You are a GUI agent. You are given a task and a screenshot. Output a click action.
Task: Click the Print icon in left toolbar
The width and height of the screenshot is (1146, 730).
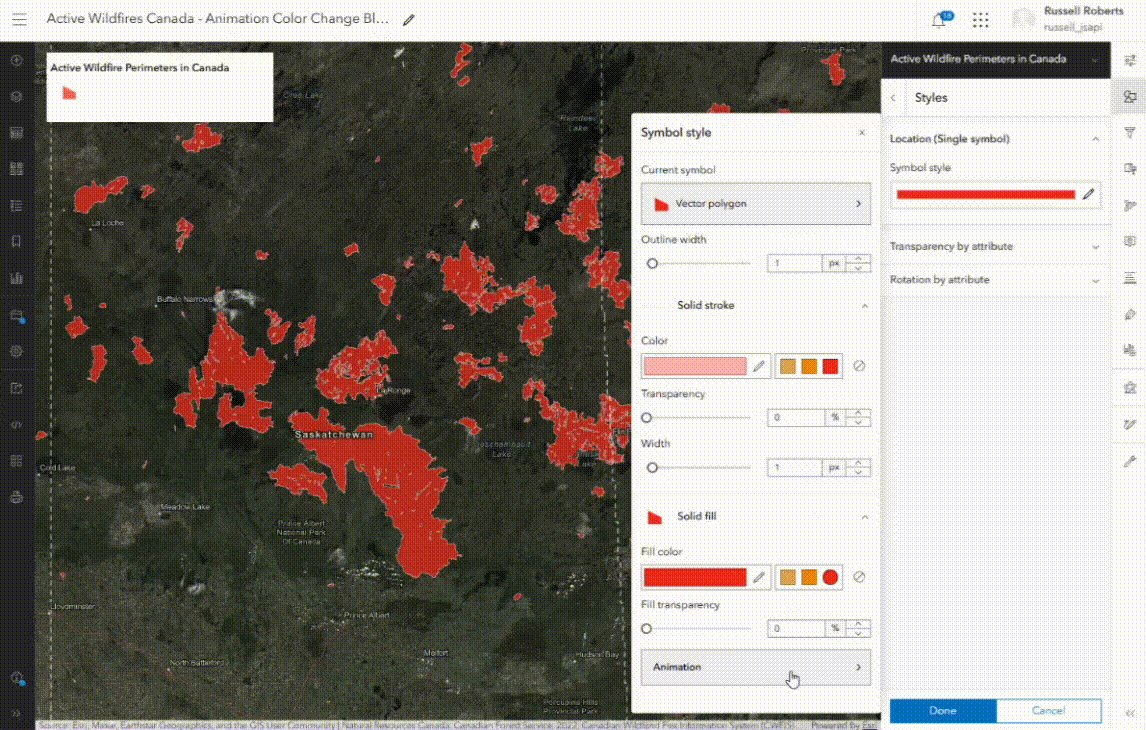click(16, 498)
